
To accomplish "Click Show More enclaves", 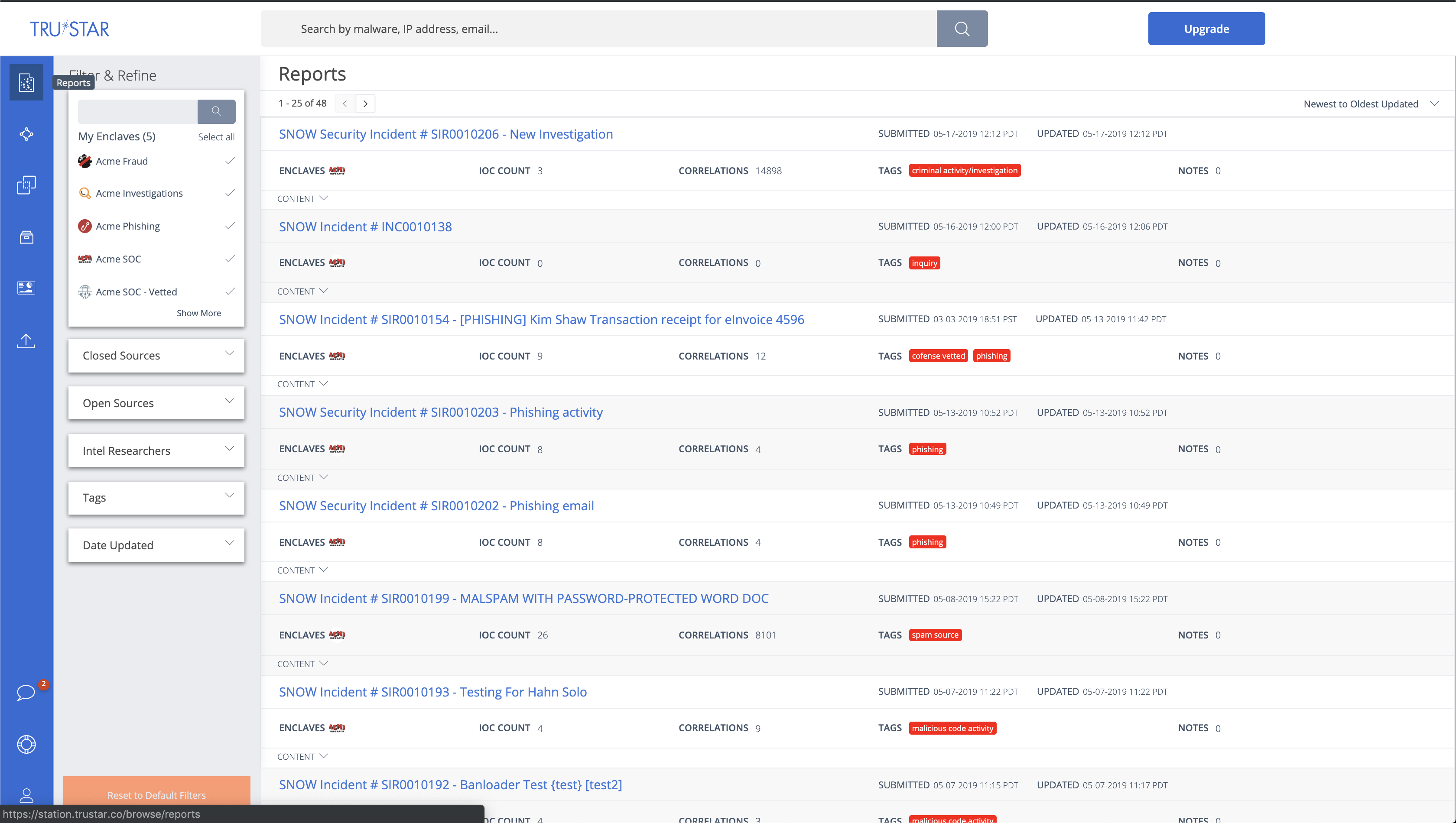I will 198,313.
